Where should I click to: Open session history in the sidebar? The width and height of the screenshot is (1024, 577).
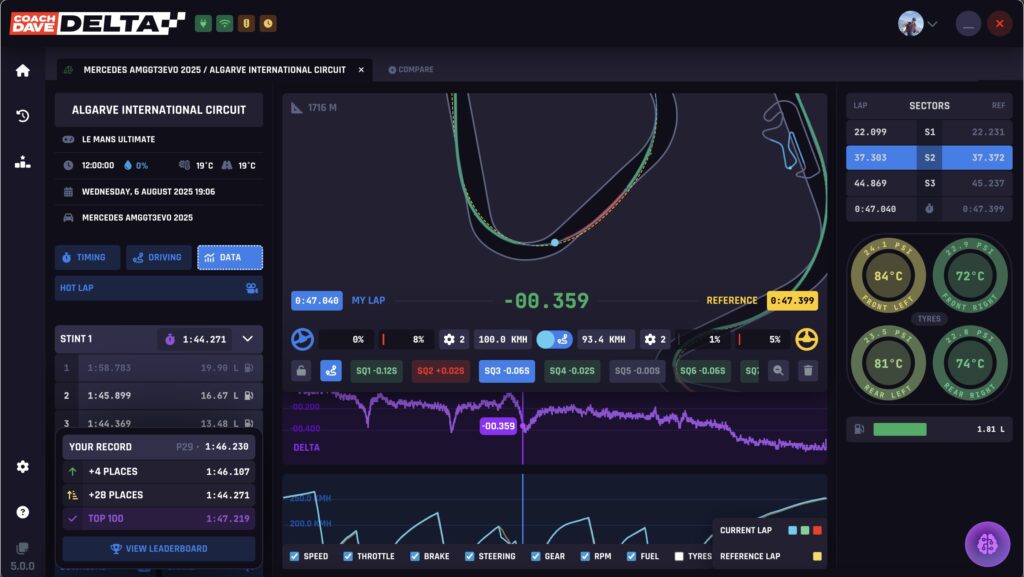click(22, 116)
